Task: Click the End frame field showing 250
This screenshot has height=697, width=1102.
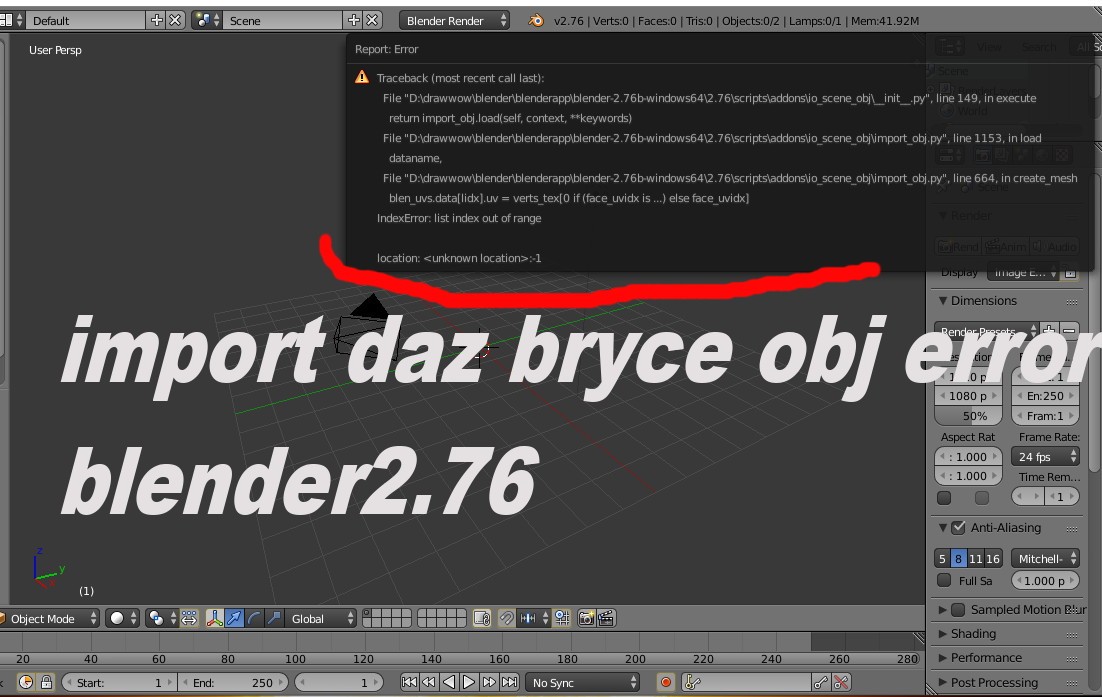Action: (x=233, y=682)
